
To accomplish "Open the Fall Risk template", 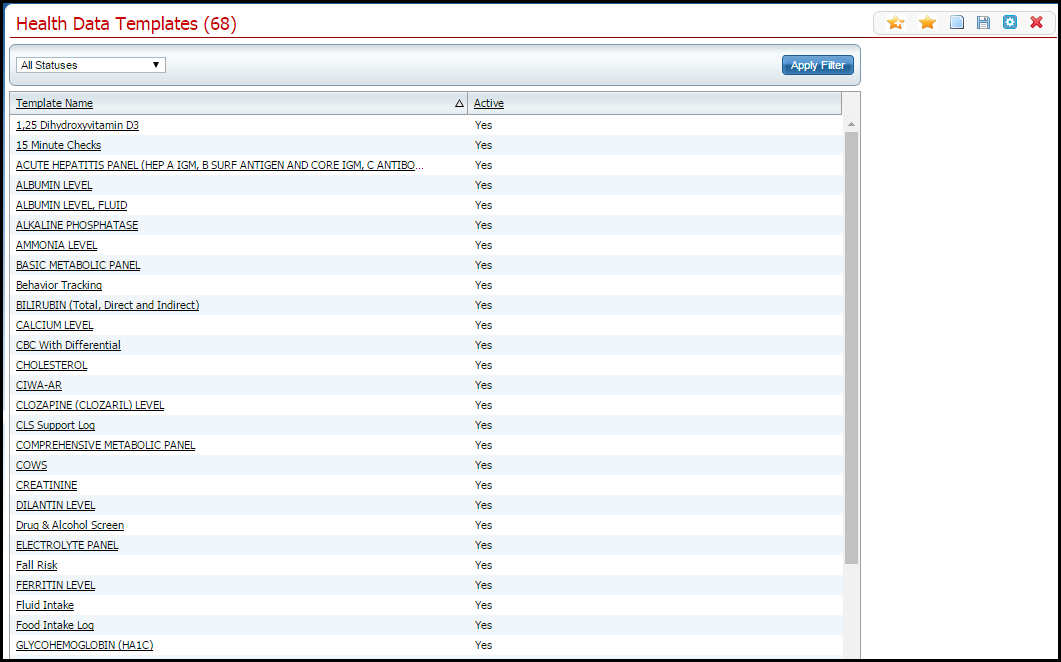I will tap(37, 566).
